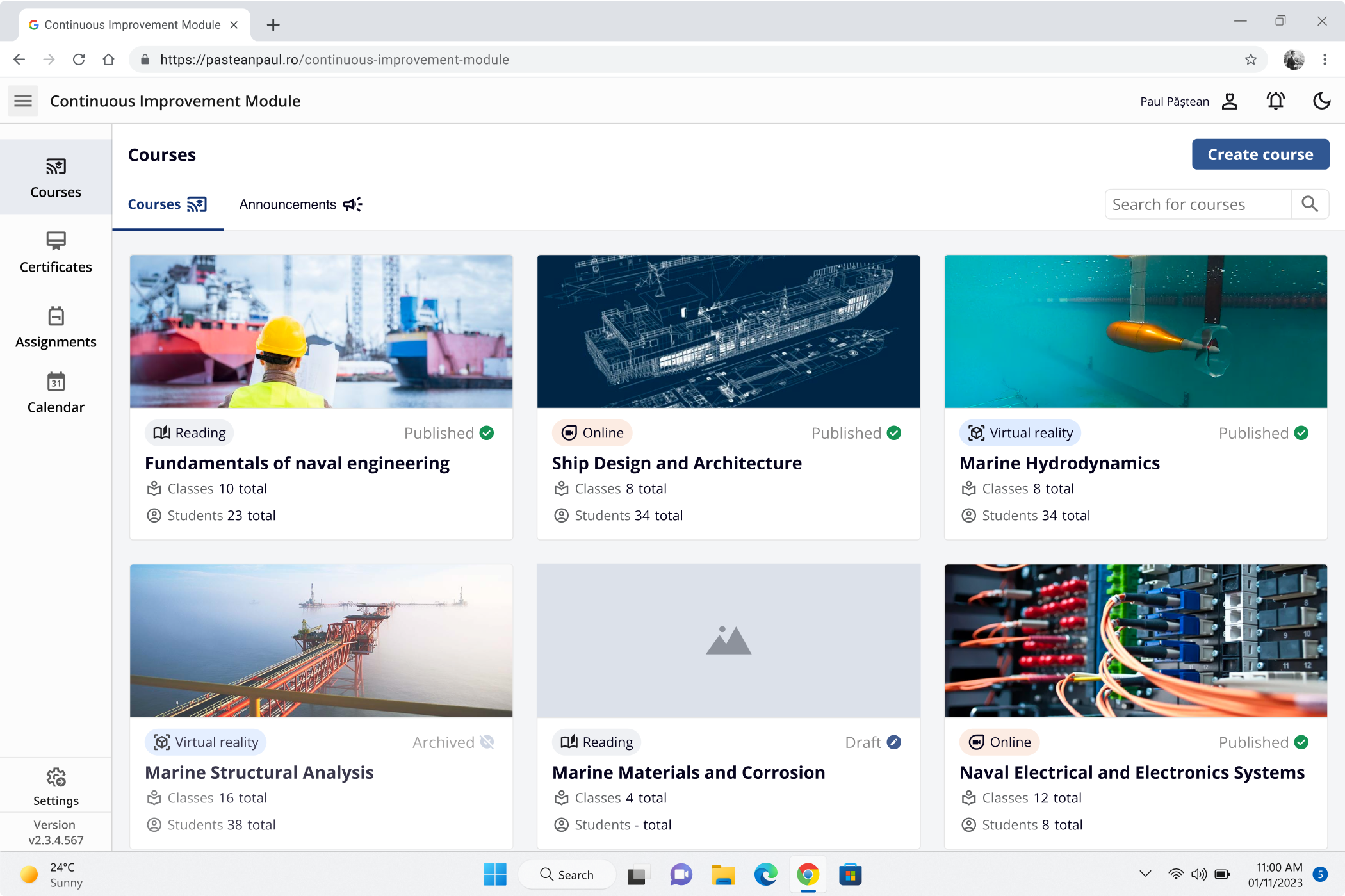Select the Courses tab
The height and width of the screenshot is (896, 1345).
point(167,204)
